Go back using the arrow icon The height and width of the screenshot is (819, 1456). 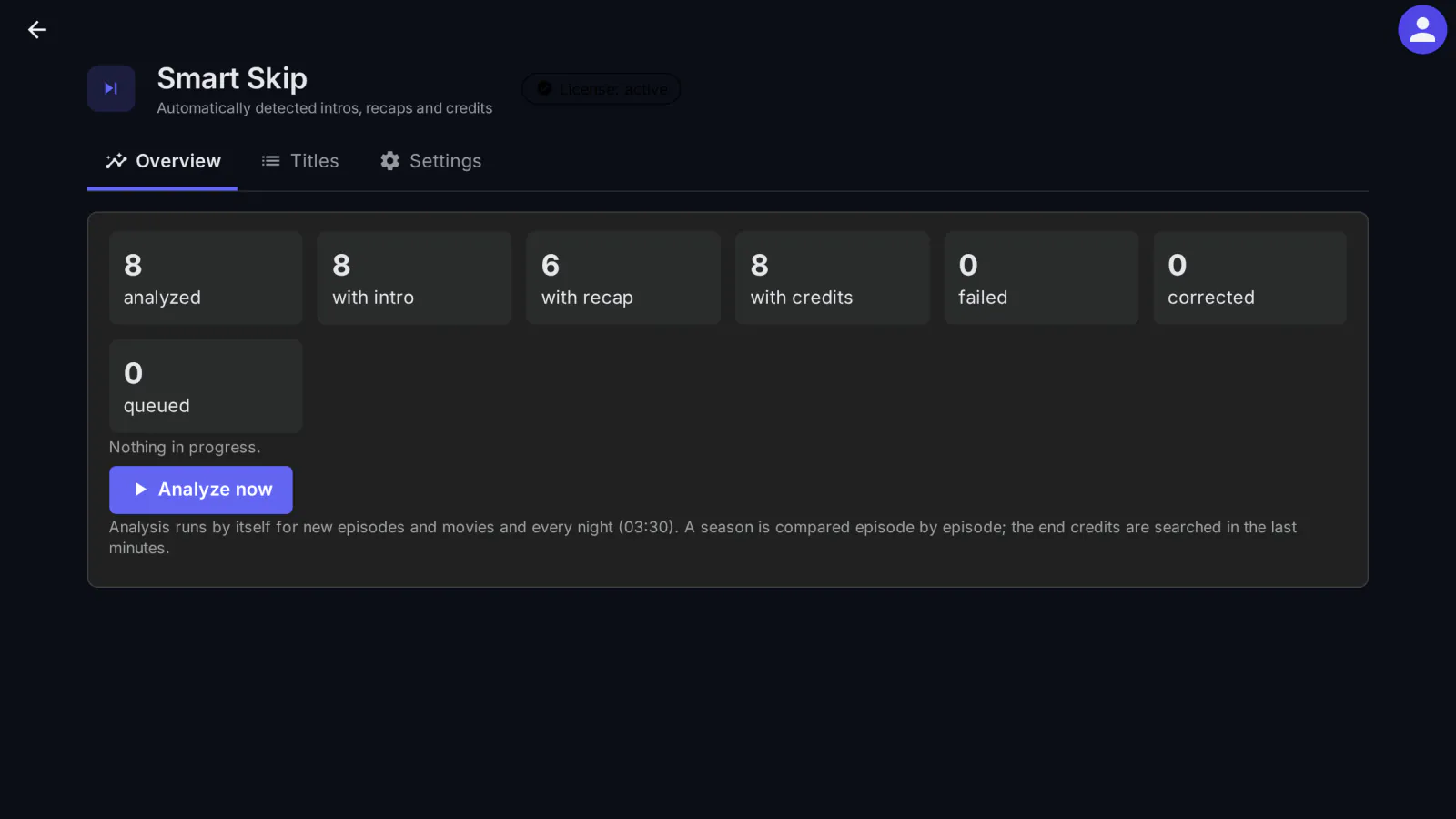click(x=37, y=30)
